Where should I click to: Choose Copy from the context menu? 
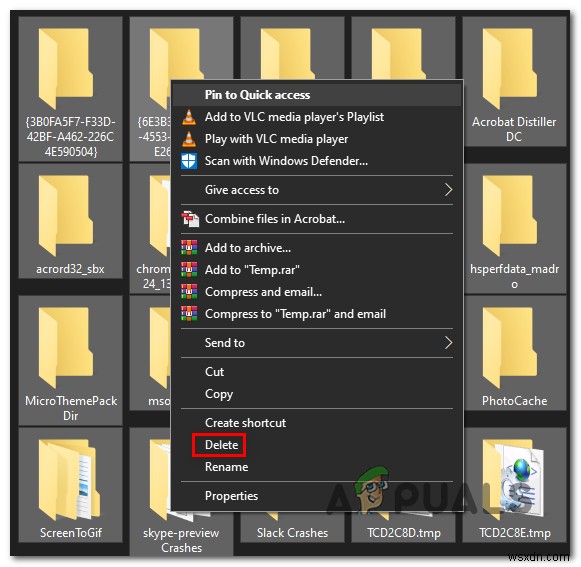(317, 394)
